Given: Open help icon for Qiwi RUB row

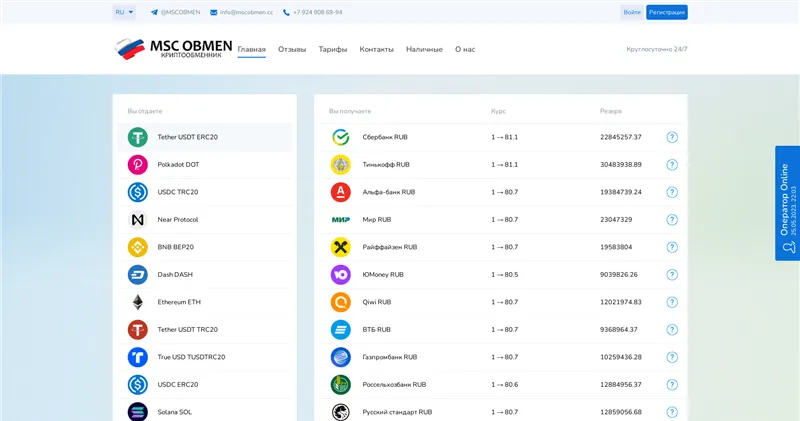Looking at the screenshot, I should [672, 302].
